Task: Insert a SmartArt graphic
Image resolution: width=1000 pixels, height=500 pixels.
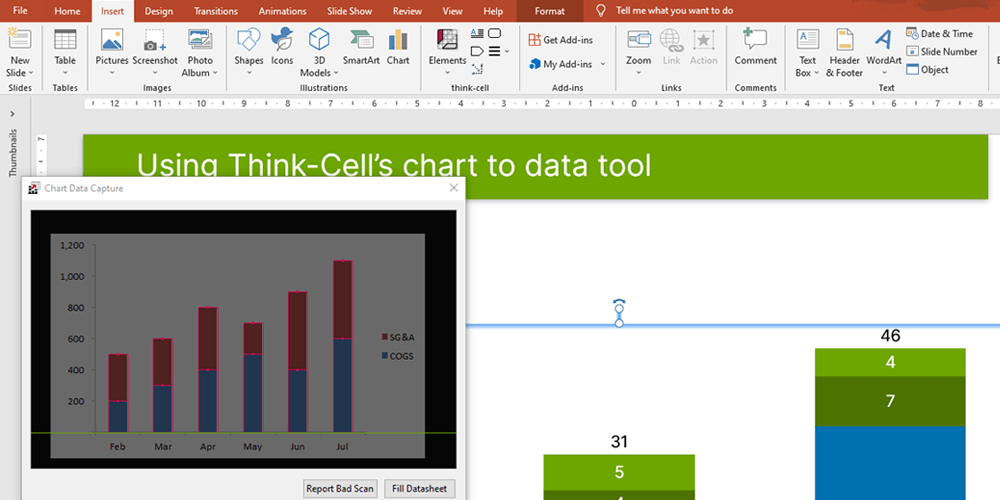Action: [361, 48]
